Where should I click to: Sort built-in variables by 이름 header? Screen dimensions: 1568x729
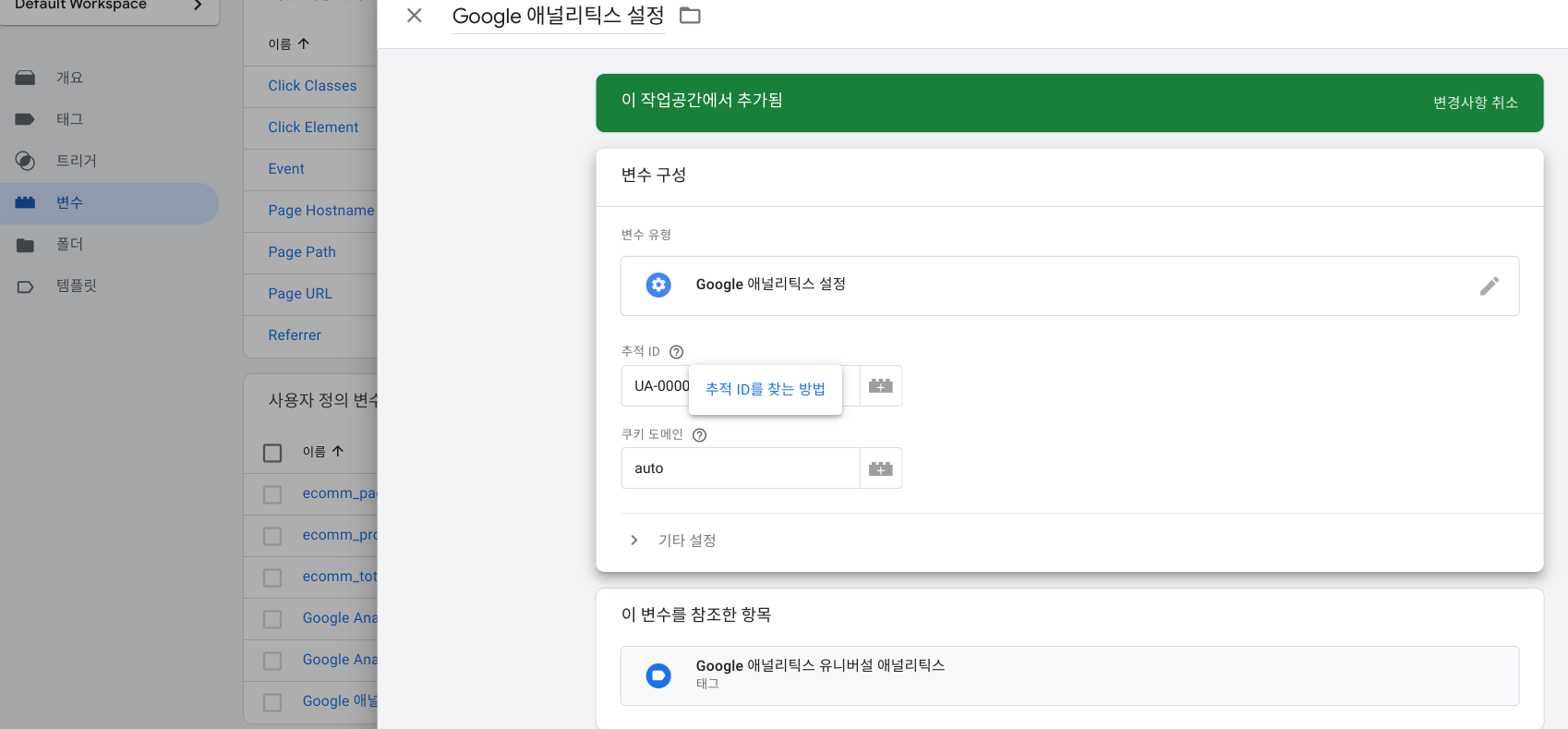click(x=289, y=43)
